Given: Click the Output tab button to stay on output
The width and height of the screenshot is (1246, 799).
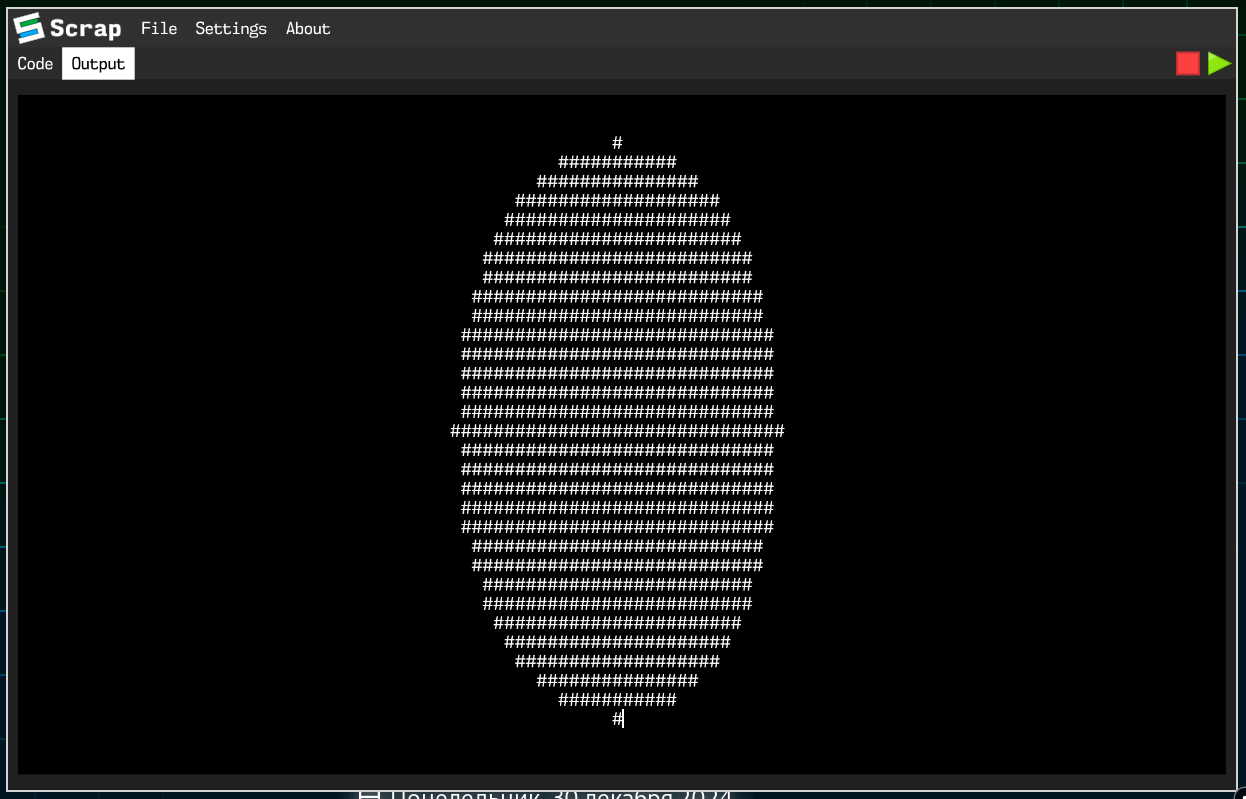Looking at the screenshot, I should [97, 63].
